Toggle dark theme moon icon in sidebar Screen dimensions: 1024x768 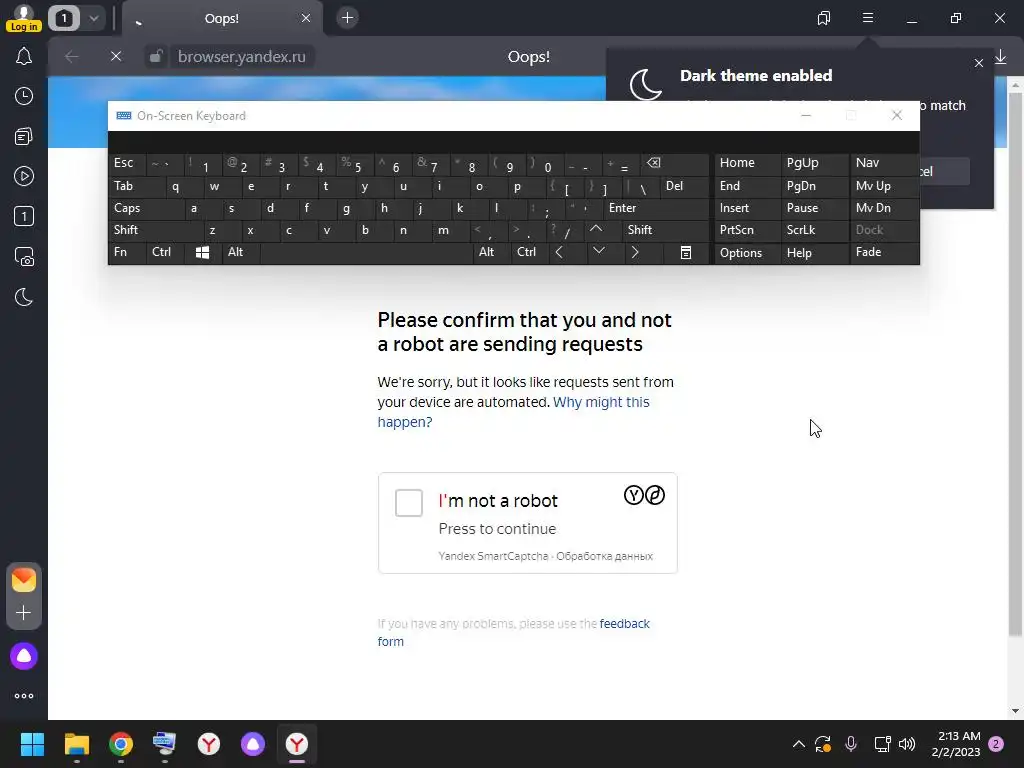click(x=24, y=297)
